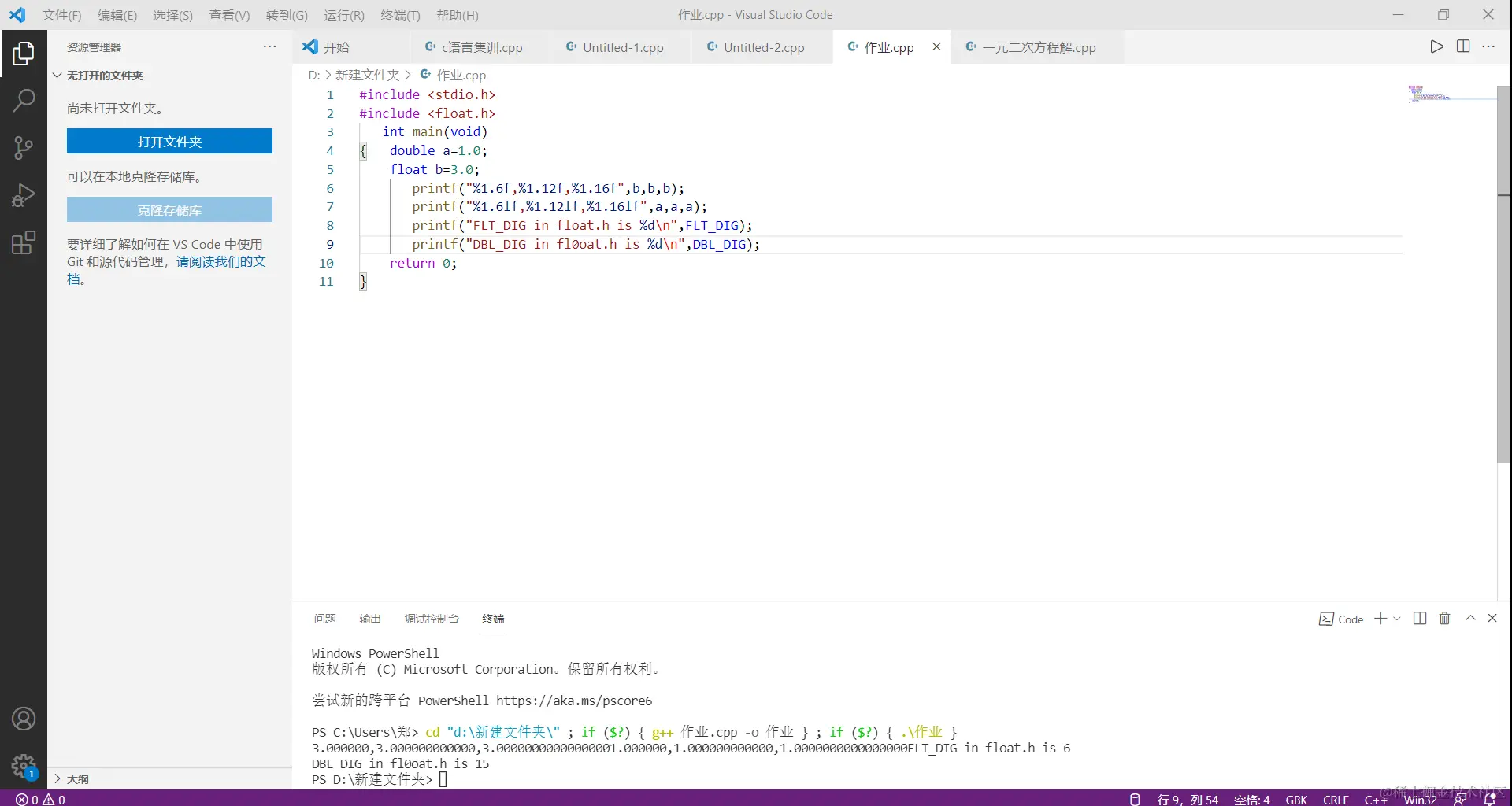Switch to the Untitled-1.cpp tab
The image size is (1512, 806).
pyautogui.click(x=623, y=46)
